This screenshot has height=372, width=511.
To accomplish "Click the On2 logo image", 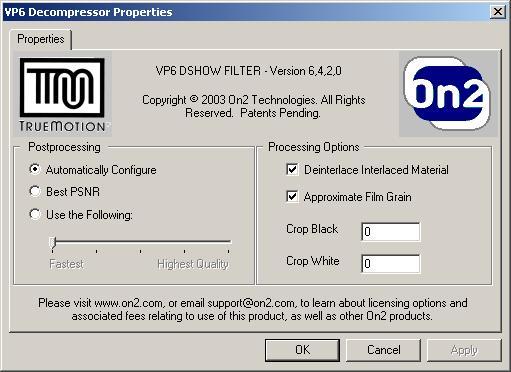I will click(448, 94).
